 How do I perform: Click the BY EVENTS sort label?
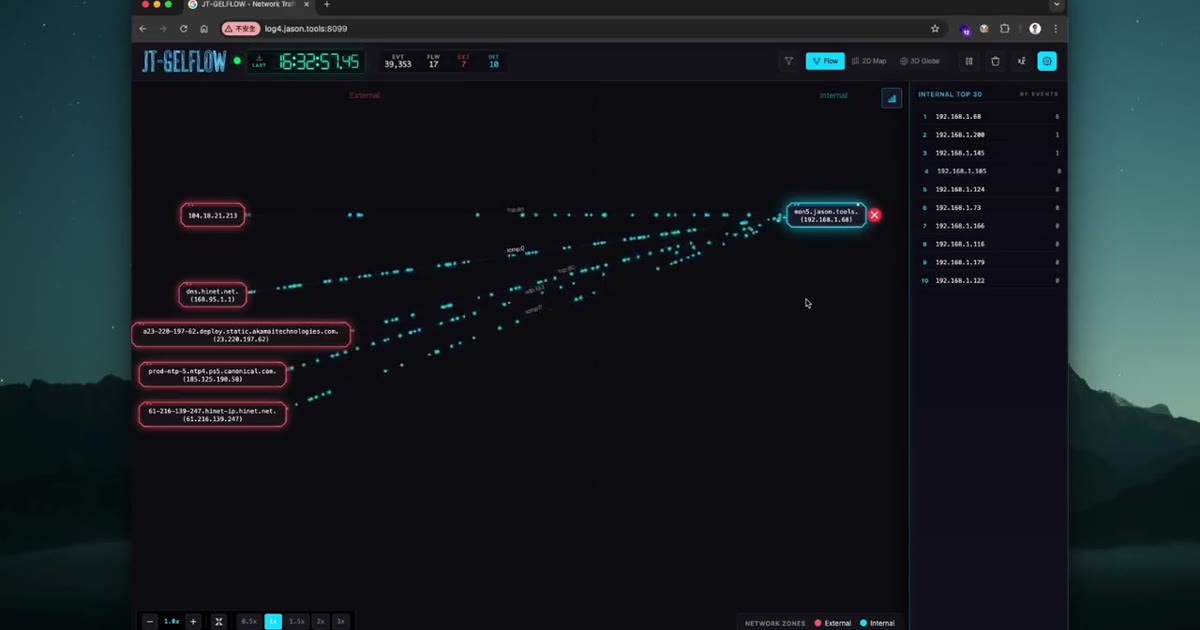pos(1038,94)
